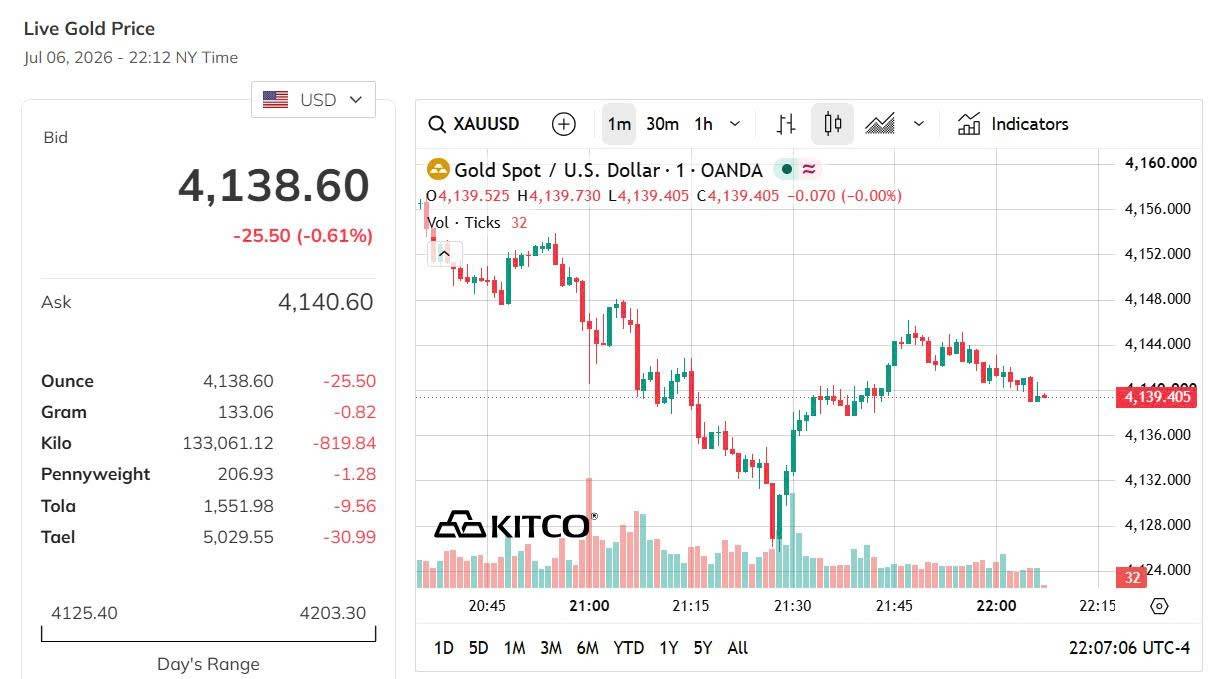Viewport: 1211px width, 679px height.
Task: Collapse the chart legend with chevron
Action: pos(443,253)
